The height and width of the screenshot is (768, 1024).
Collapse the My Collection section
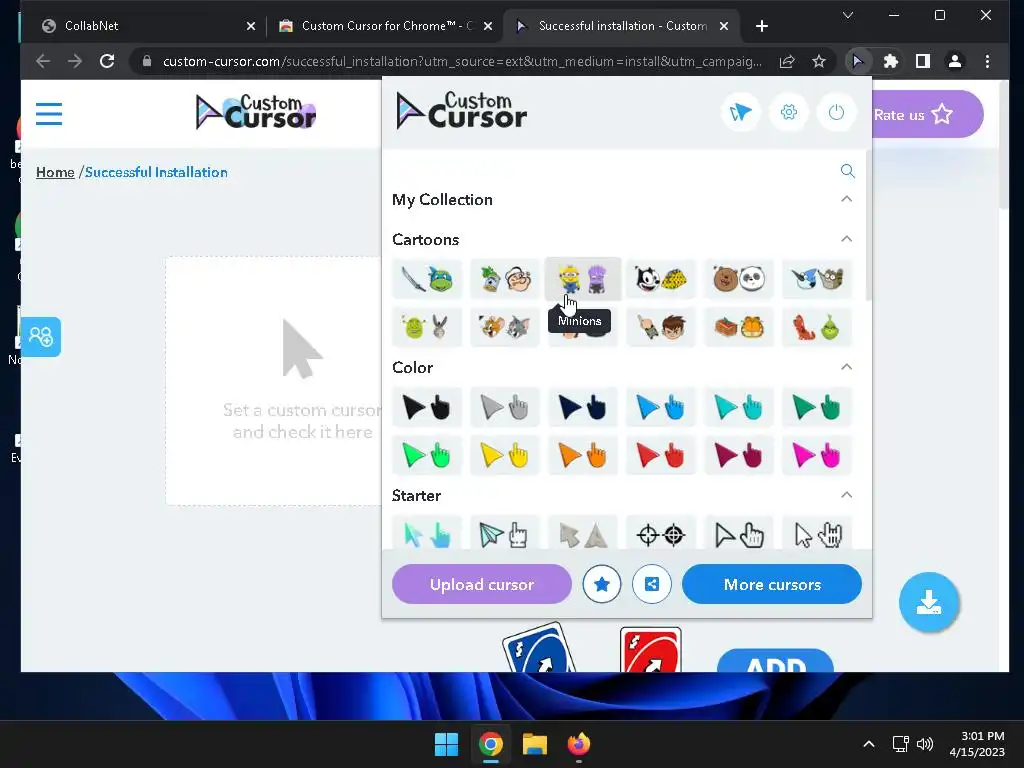[x=846, y=199]
